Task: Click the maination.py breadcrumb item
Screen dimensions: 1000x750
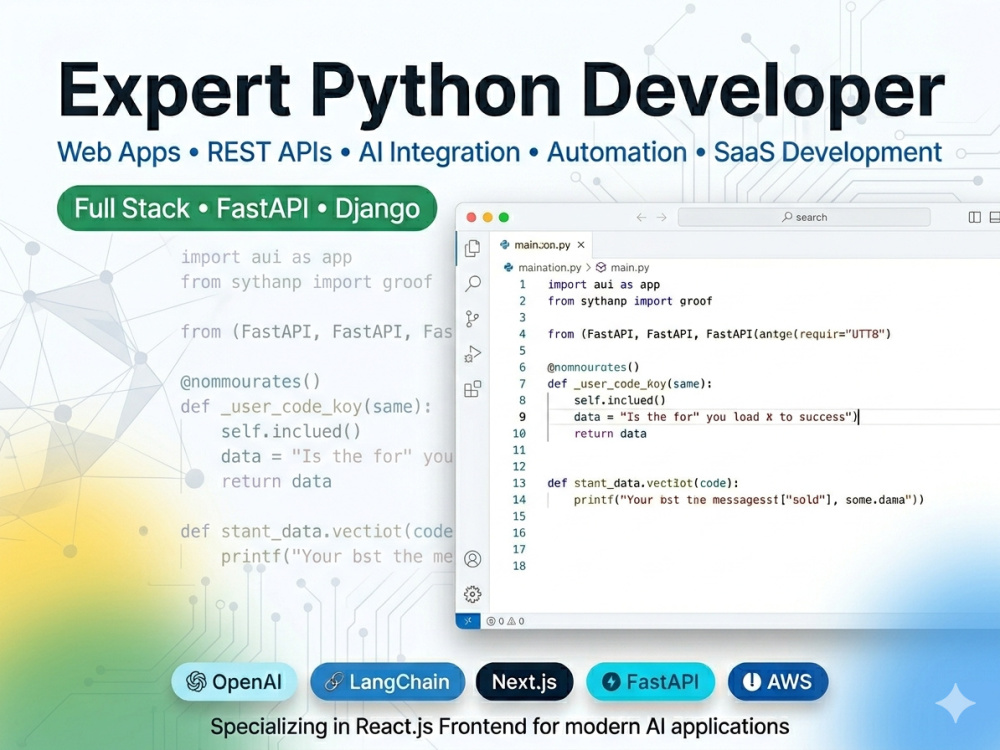Action: [549, 267]
